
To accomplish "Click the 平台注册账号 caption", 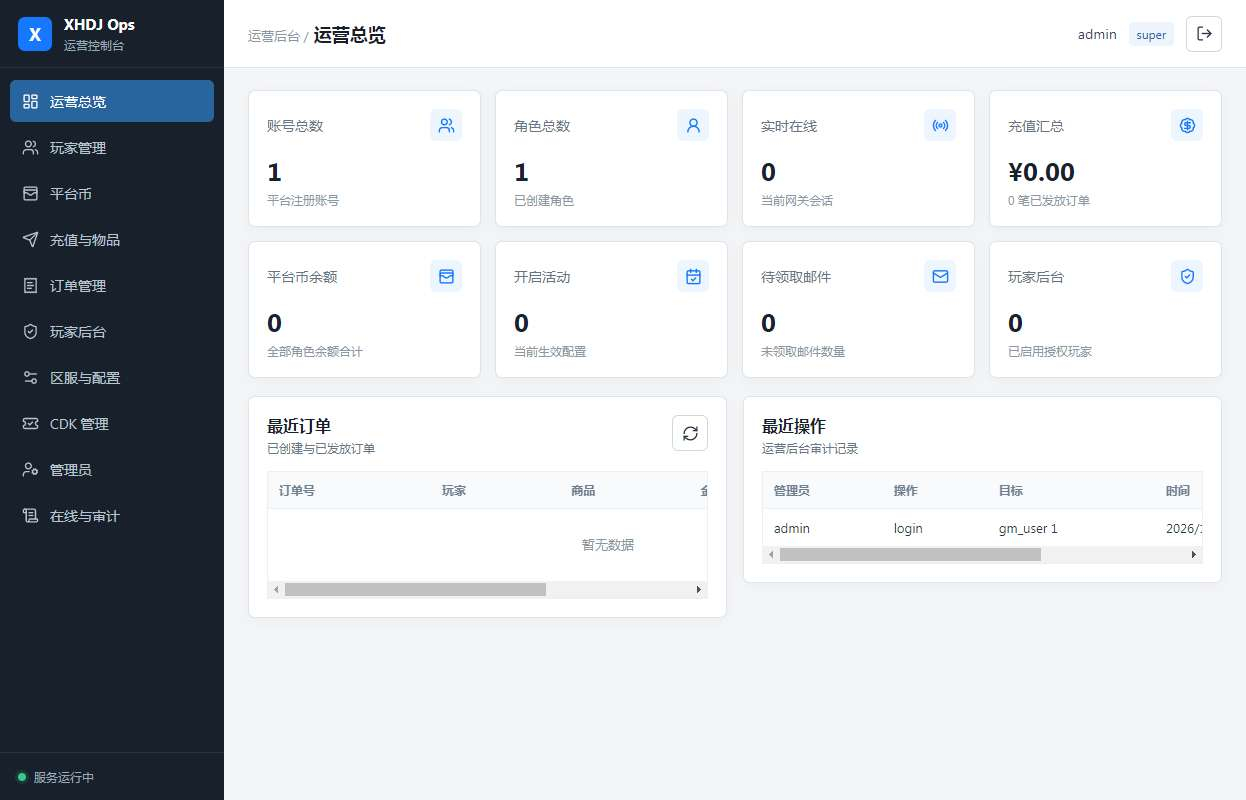I will 303,200.
